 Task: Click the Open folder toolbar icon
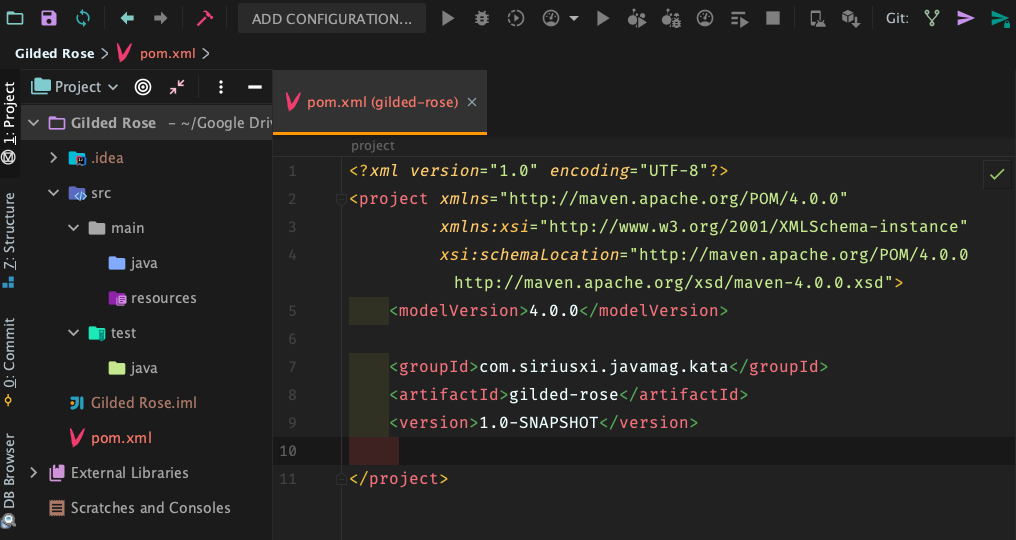coord(14,18)
